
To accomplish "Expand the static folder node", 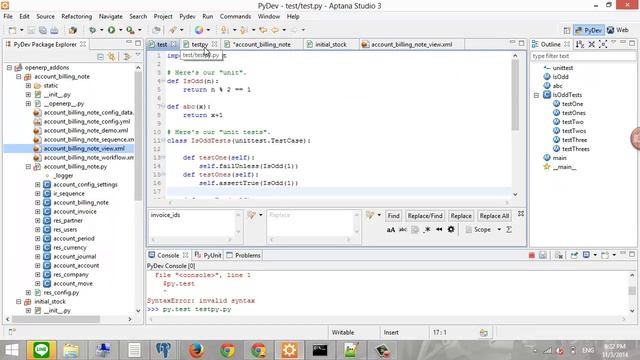I will [x=28, y=85].
